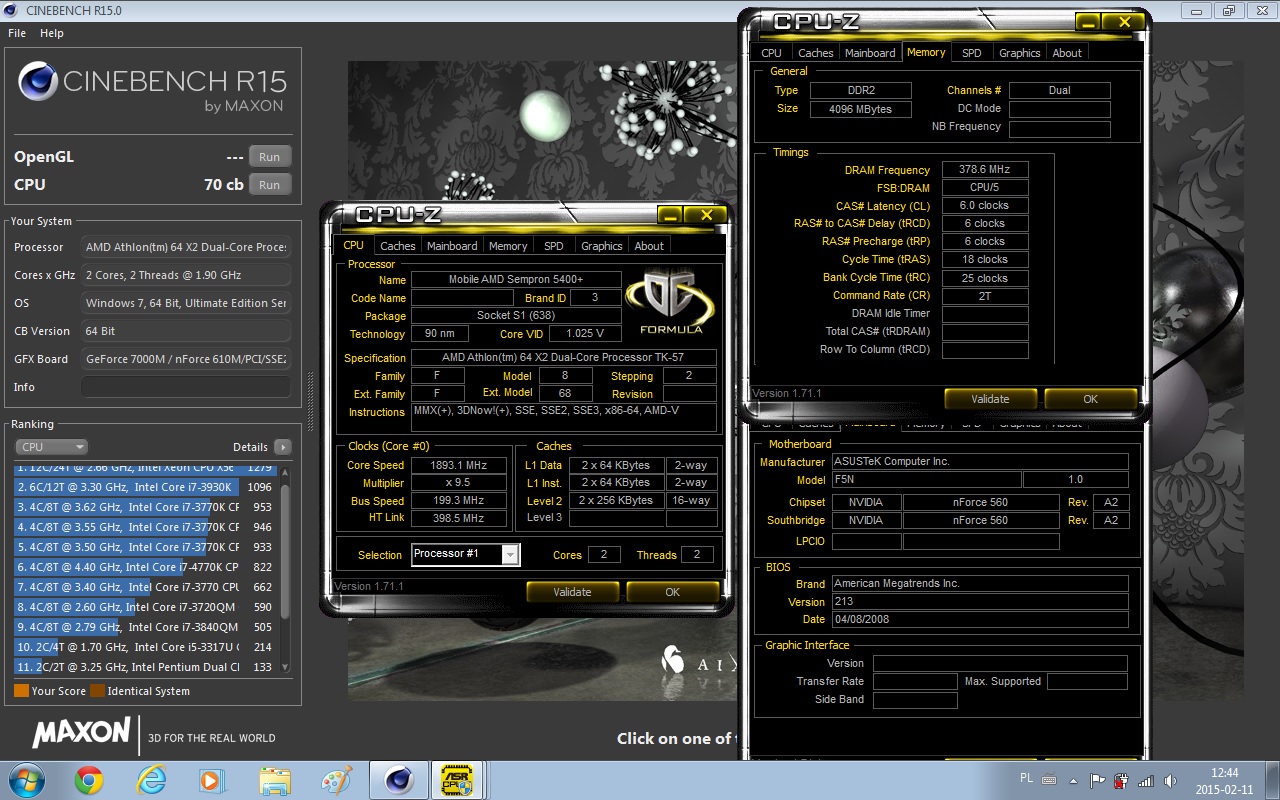Close the front CPU-Z CPU window
The width and height of the screenshot is (1280, 800).
(x=706, y=214)
